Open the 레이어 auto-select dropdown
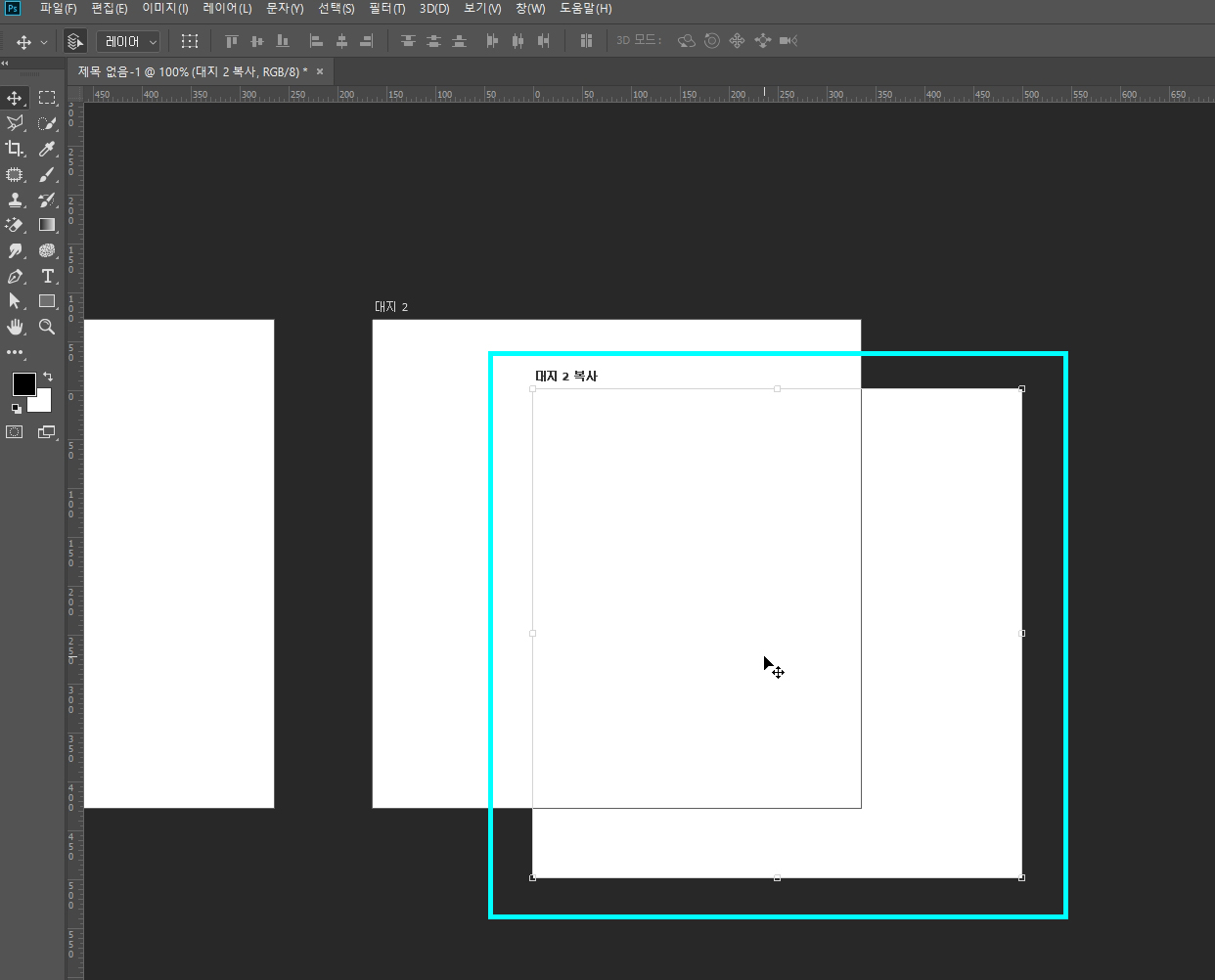1215x980 pixels. pos(128,41)
